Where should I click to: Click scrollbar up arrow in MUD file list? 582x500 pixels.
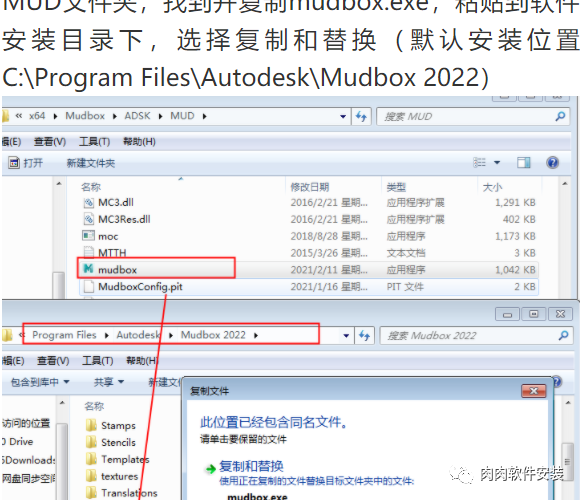coord(565,184)
